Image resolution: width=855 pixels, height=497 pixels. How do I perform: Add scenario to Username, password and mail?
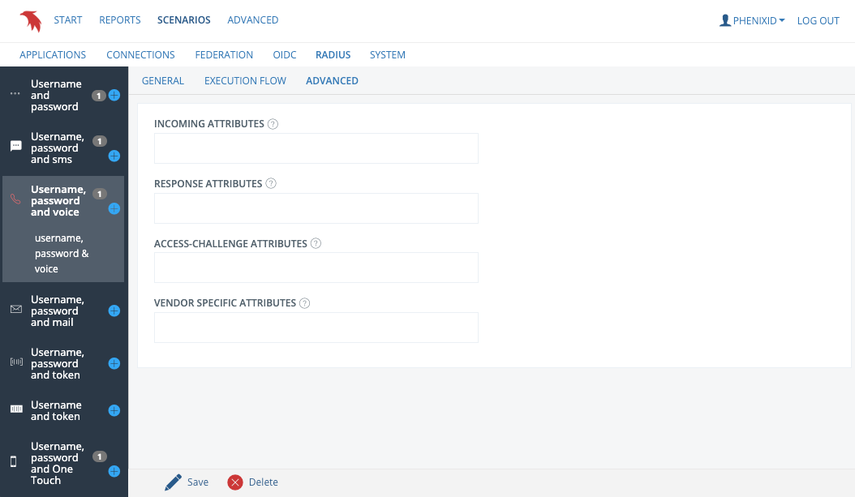114,311
